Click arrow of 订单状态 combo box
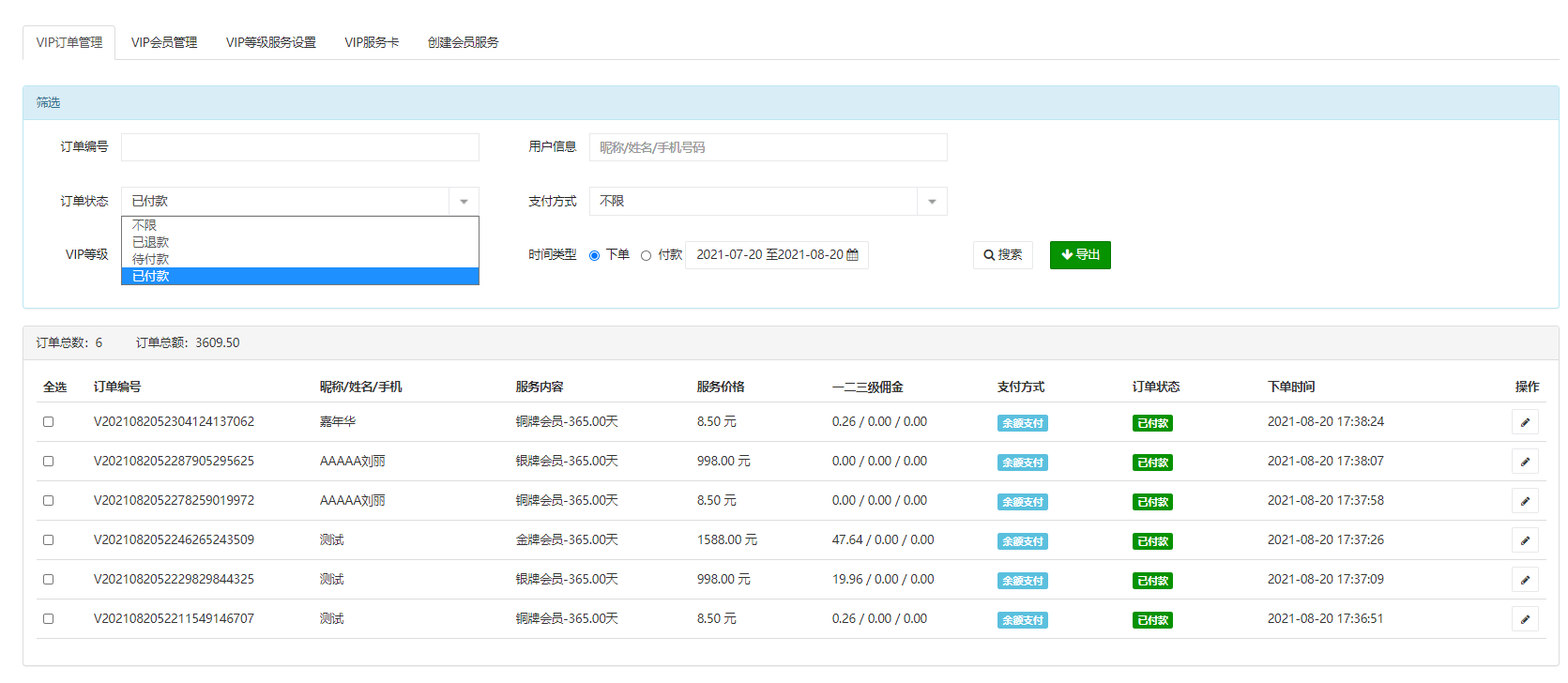This screenshot has height=683, width=1568. pos(464,201)
